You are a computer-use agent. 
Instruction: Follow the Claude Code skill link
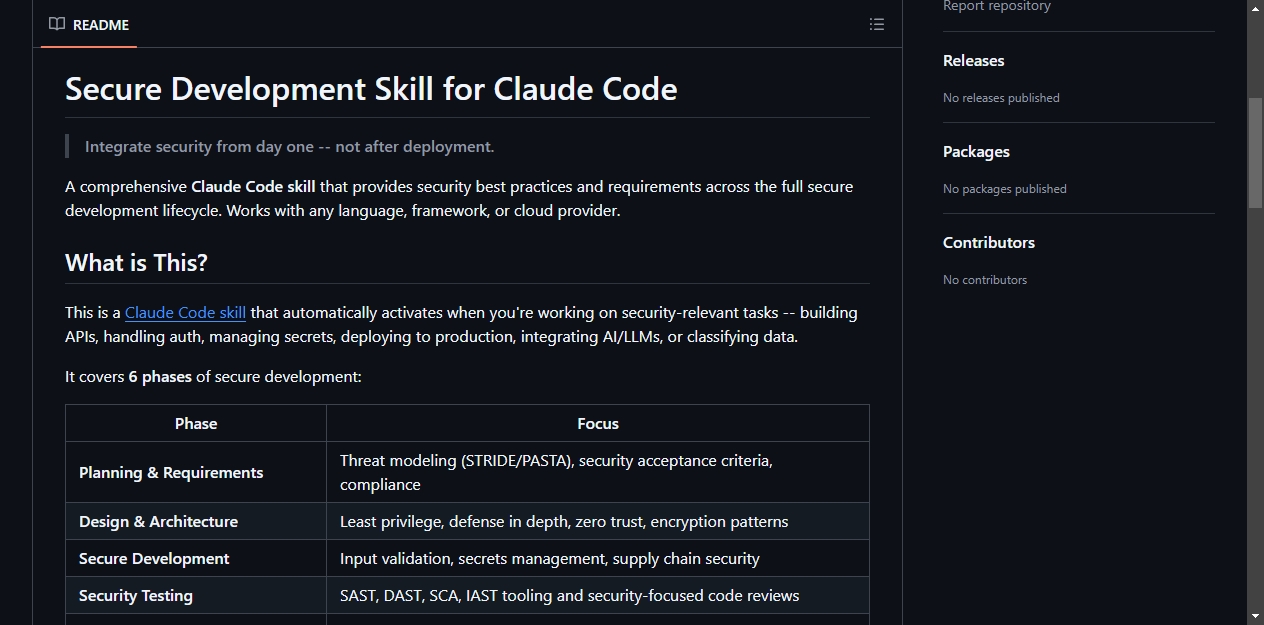pos(185,313)
